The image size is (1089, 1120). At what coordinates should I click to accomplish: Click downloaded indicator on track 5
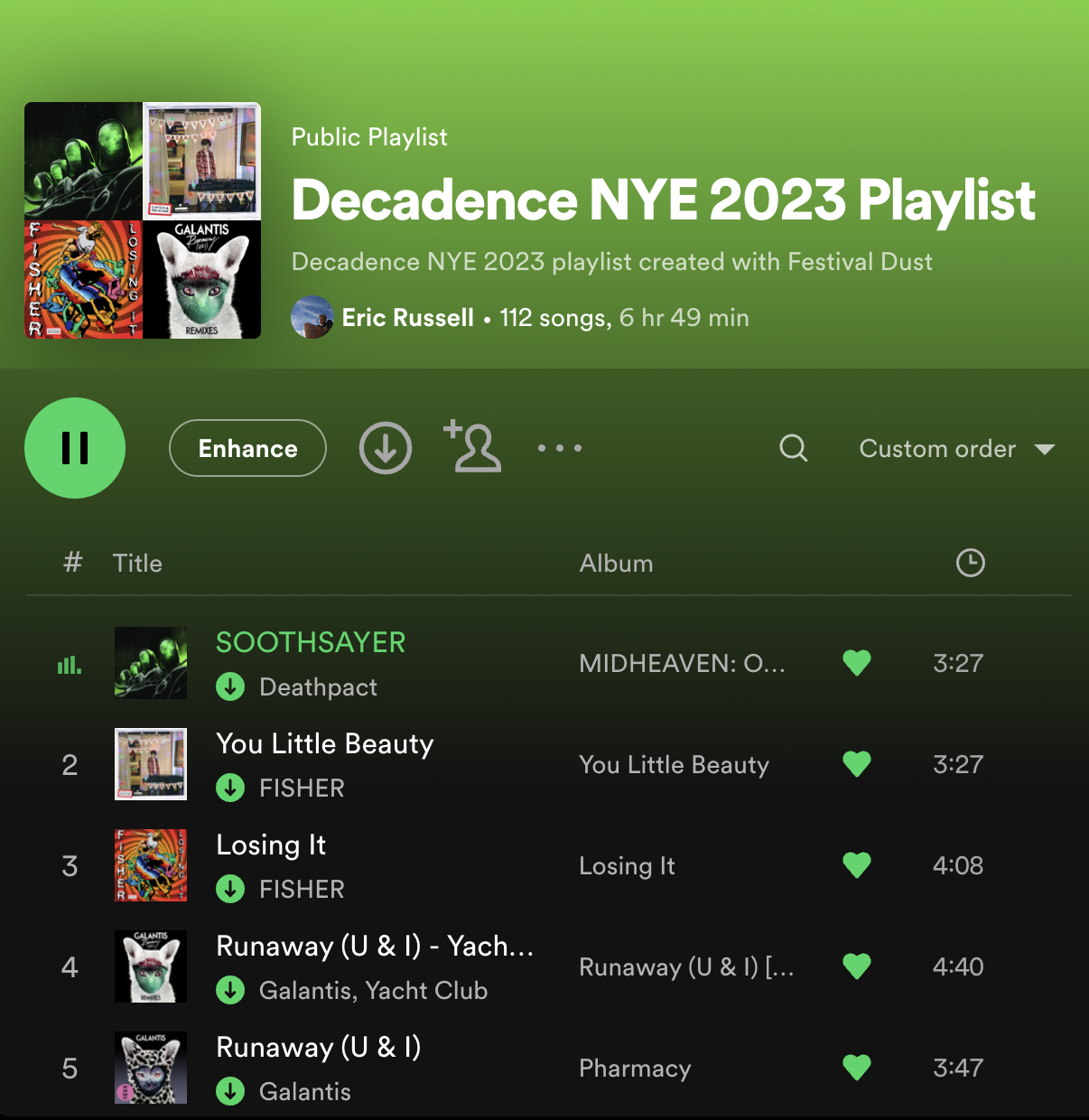tap(230, 1091)
